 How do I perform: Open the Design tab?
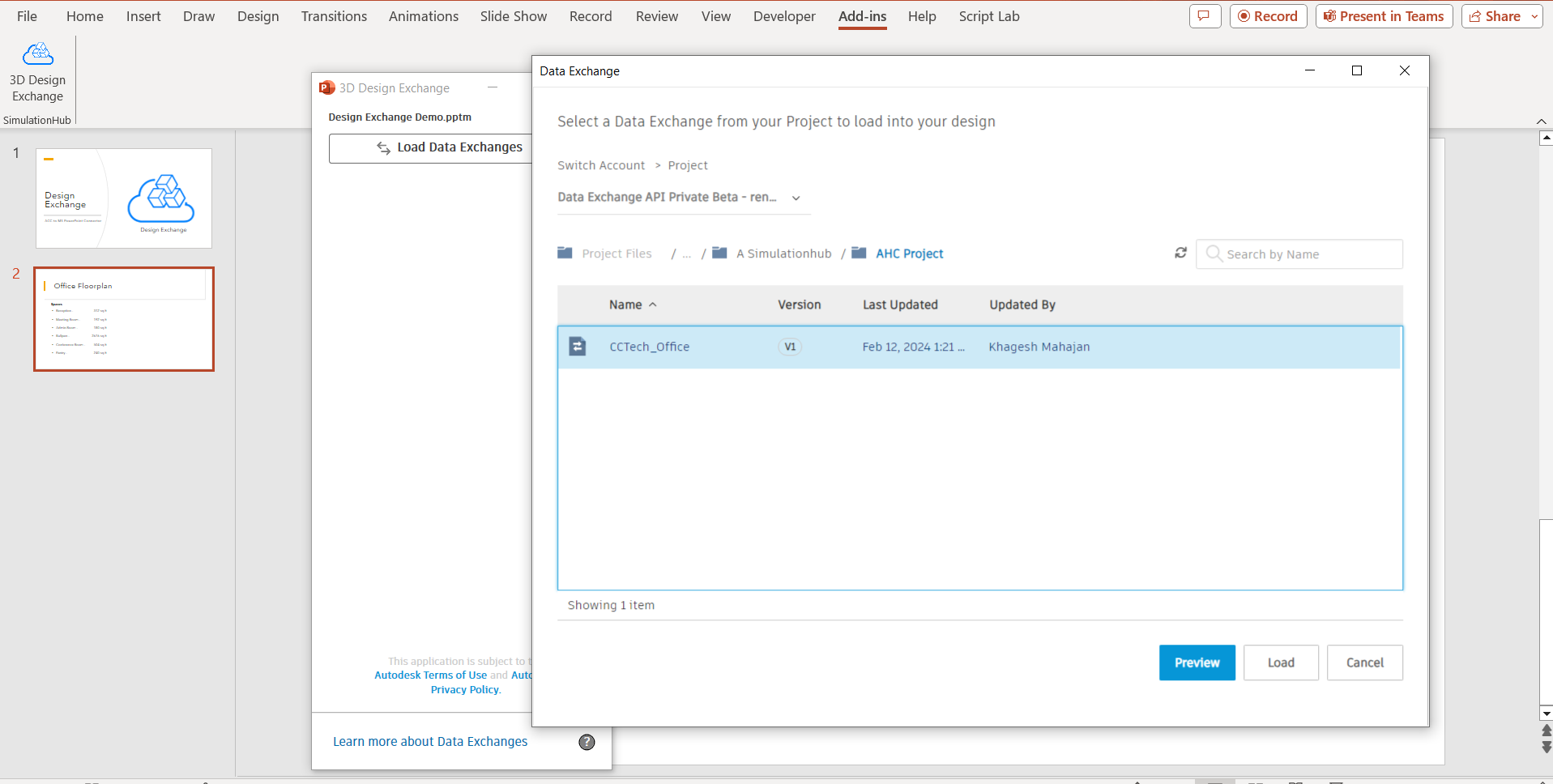(258, 16)
